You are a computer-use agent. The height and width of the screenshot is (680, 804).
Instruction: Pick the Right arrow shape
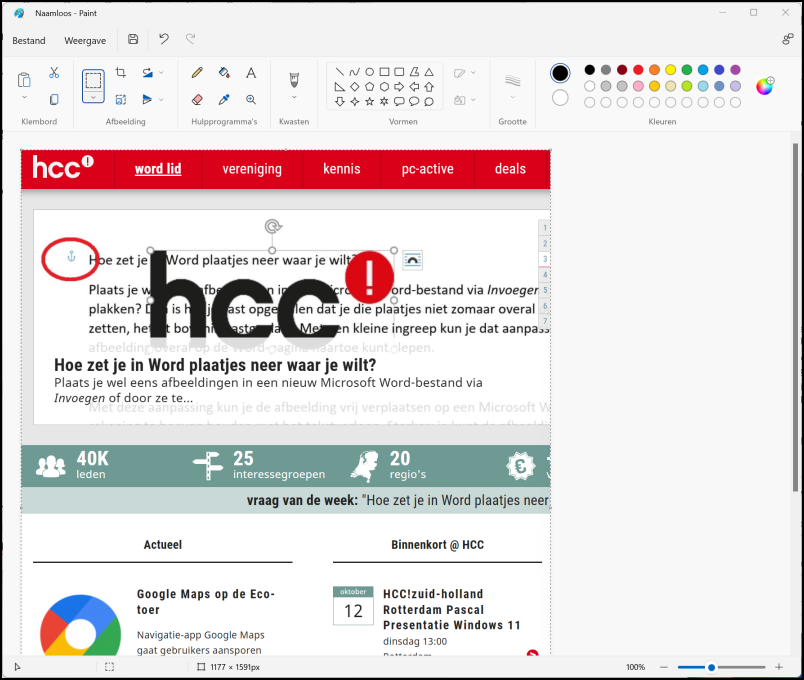point(399,87)
